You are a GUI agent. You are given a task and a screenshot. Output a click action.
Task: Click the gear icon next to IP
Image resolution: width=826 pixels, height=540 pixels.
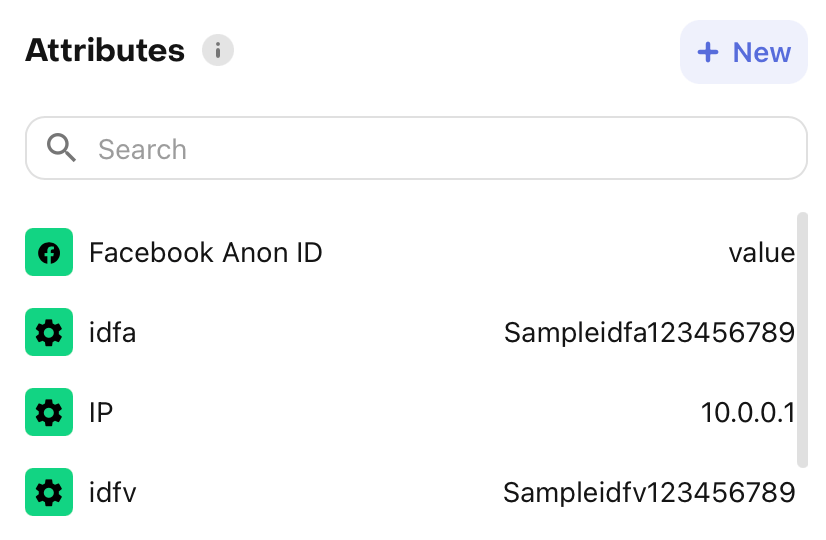coord(49,412)
